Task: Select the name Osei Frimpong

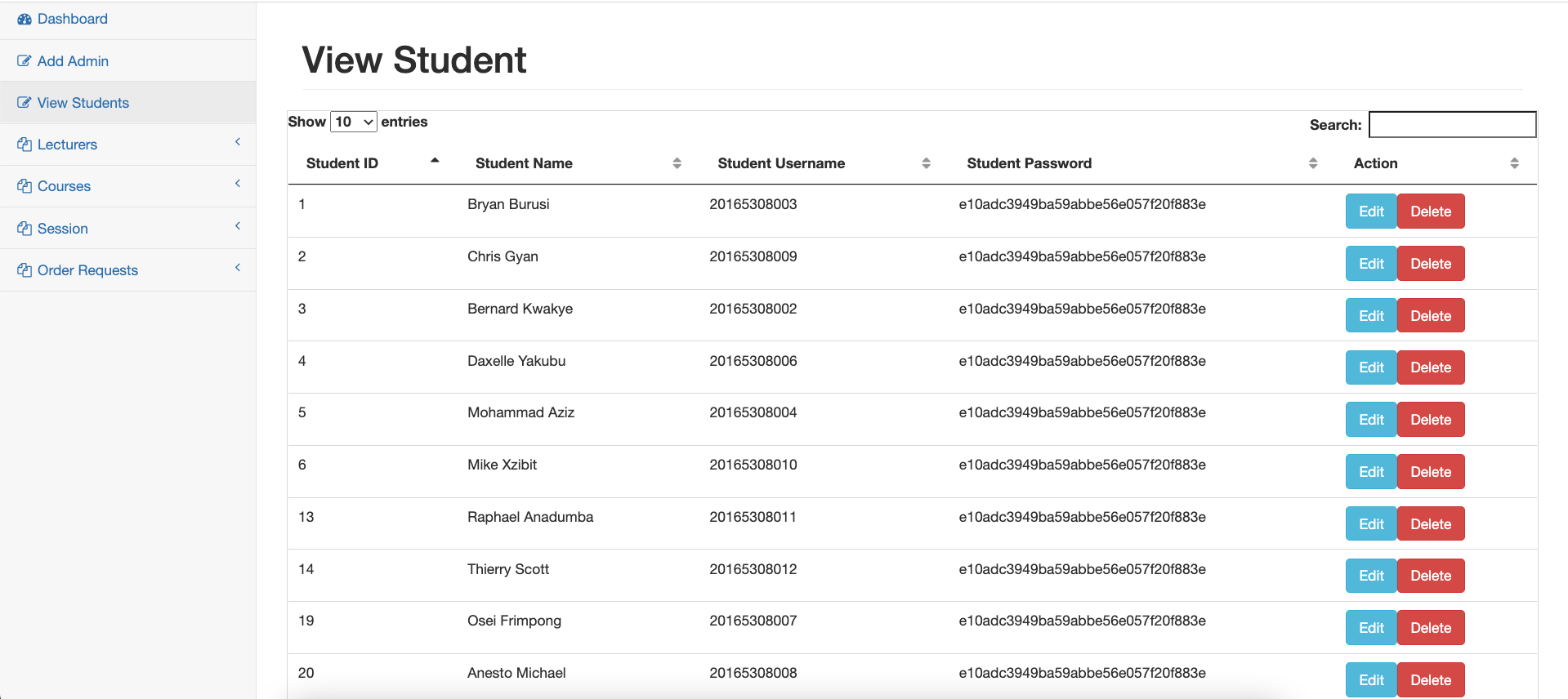Action: coord(514,621)
